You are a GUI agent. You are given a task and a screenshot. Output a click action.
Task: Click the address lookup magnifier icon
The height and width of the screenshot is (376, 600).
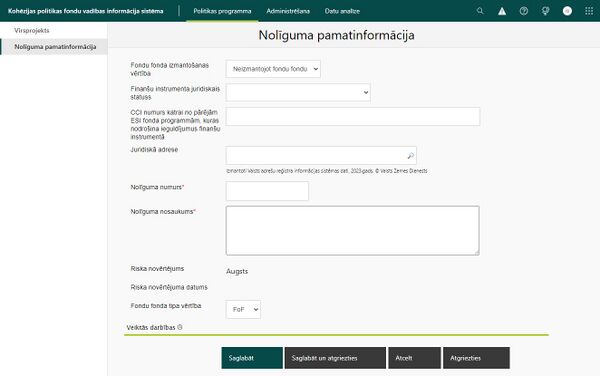click(x=410, y=156)
